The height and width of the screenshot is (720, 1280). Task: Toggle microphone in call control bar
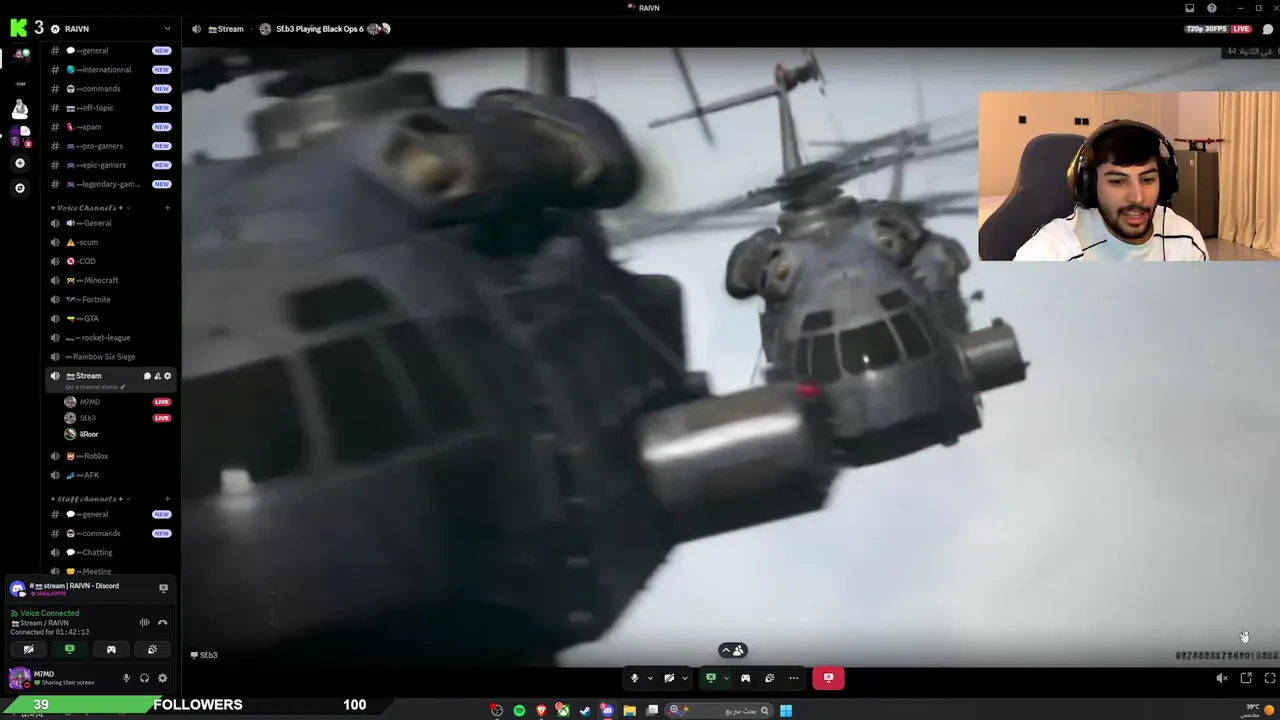tap(634, 678)
